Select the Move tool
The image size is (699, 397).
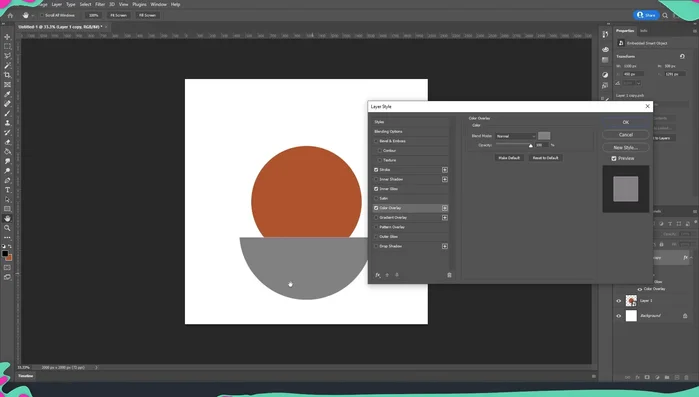tap(8, 37)
